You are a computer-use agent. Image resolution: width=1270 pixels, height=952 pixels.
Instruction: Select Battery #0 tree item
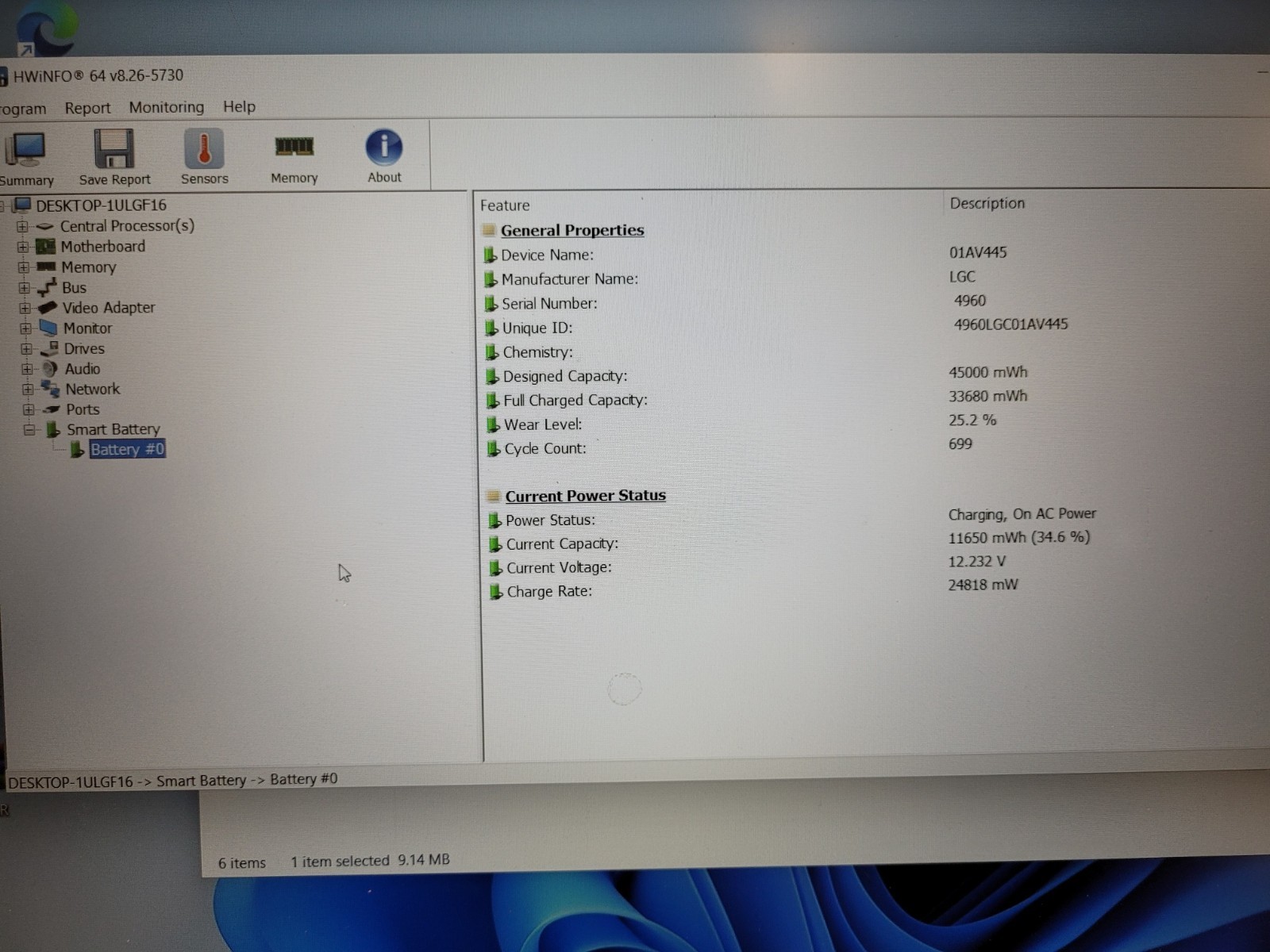(x=127, y=450)
